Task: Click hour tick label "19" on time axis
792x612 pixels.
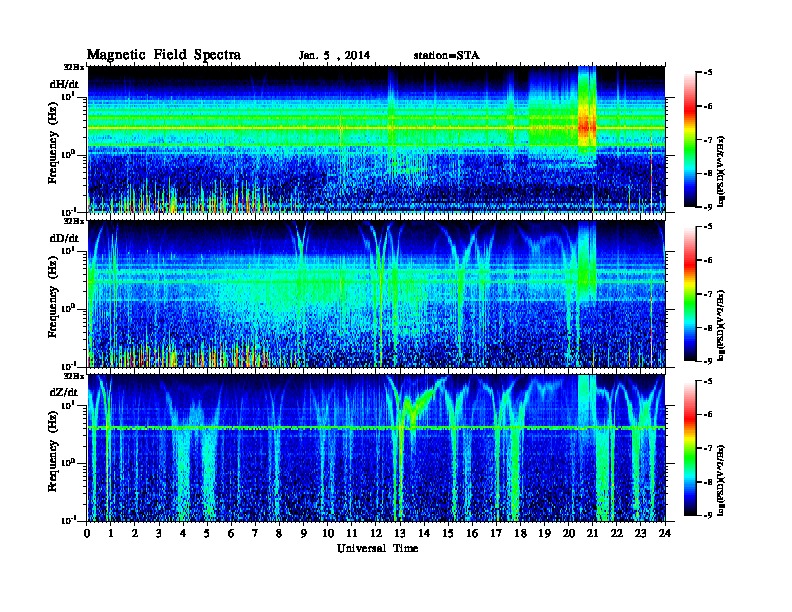Action: tap(544, 533)
